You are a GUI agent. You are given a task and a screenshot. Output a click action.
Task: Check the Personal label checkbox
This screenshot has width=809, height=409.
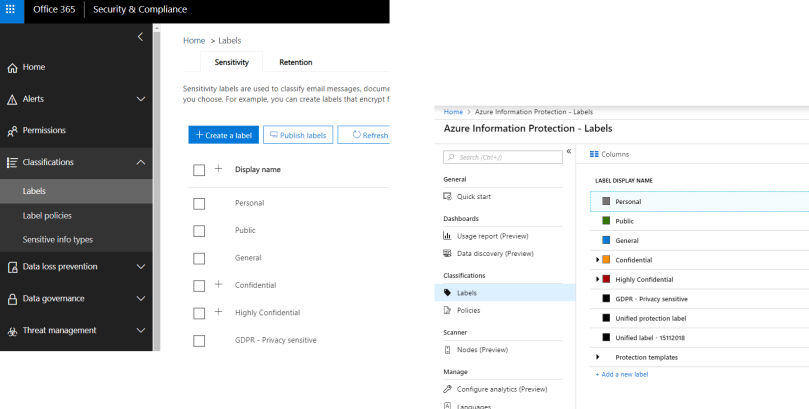click(199, 203)
